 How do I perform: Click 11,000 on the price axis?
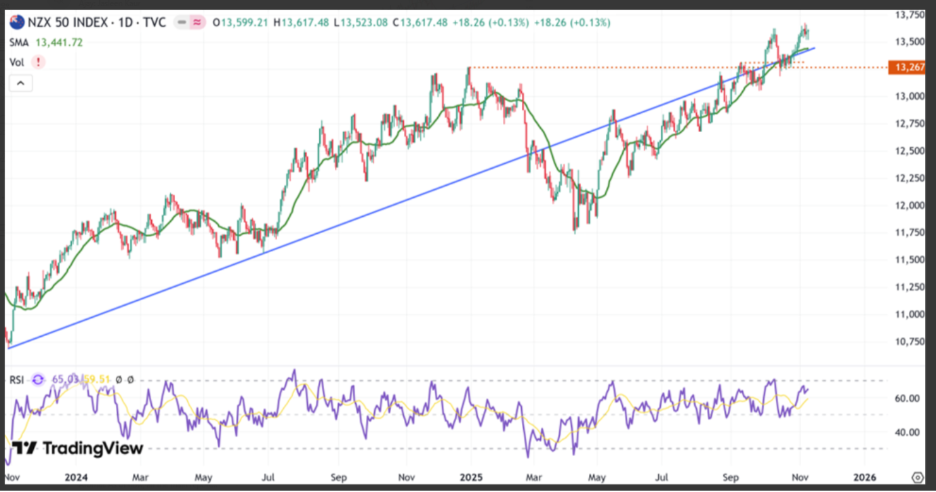point(910,315)
